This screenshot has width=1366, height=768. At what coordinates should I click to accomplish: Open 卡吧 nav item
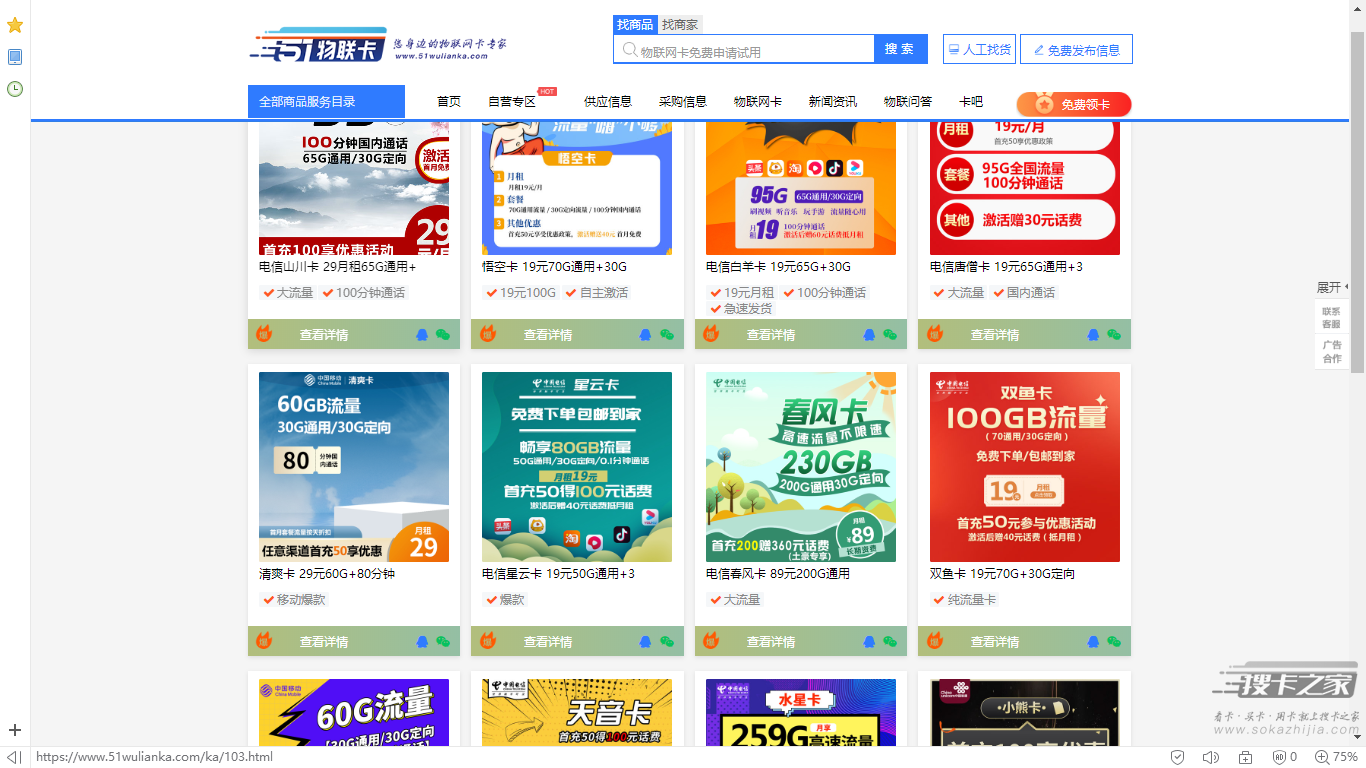(971, 102)
